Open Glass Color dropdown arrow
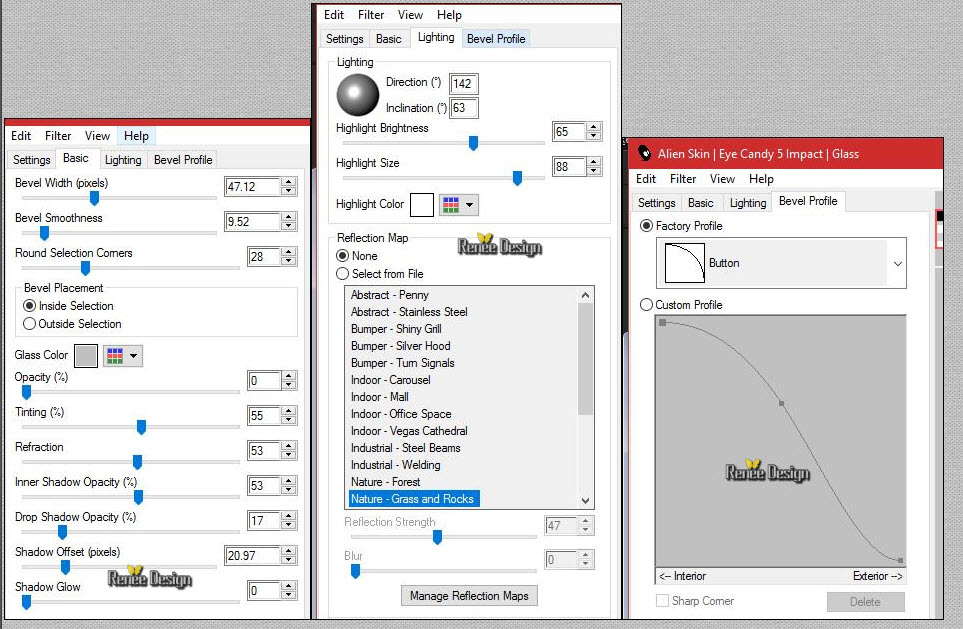 click(x=133, y=356)
